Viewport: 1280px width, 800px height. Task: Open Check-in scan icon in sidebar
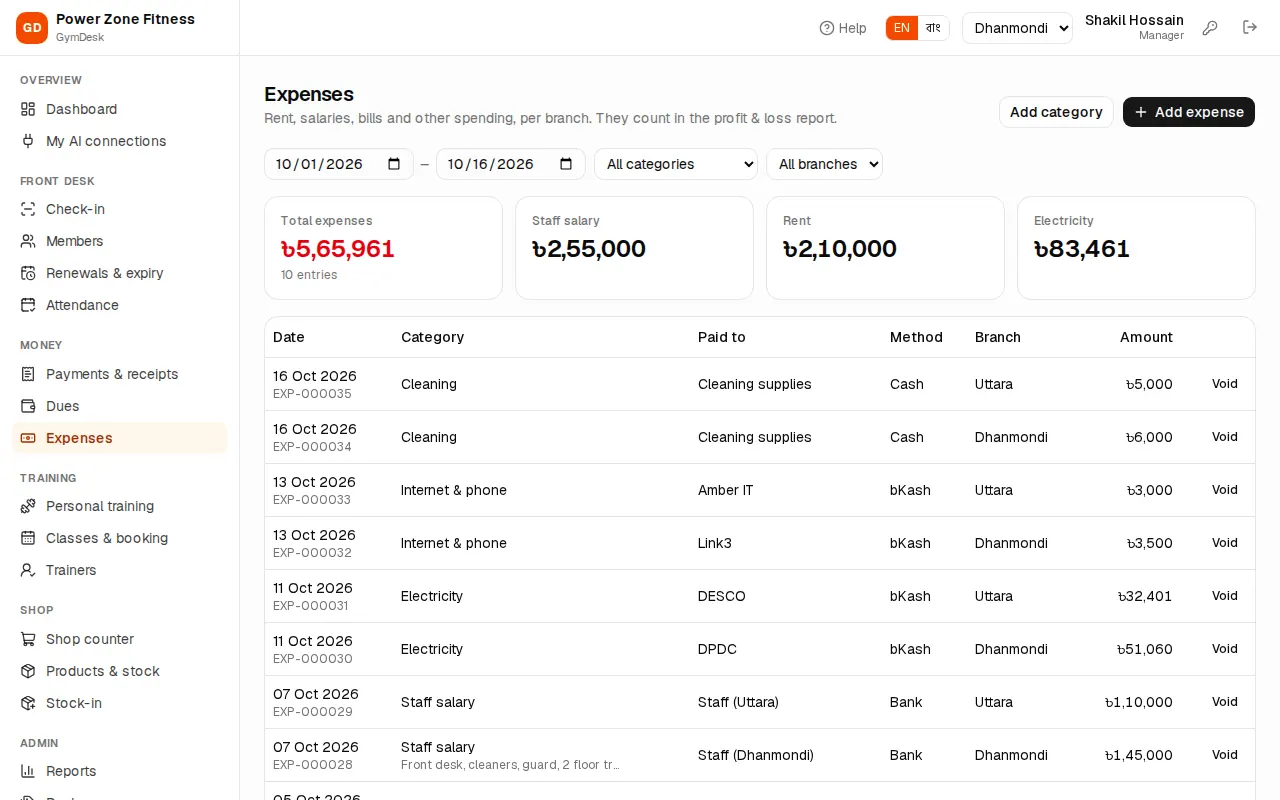(x=28, y=209)
